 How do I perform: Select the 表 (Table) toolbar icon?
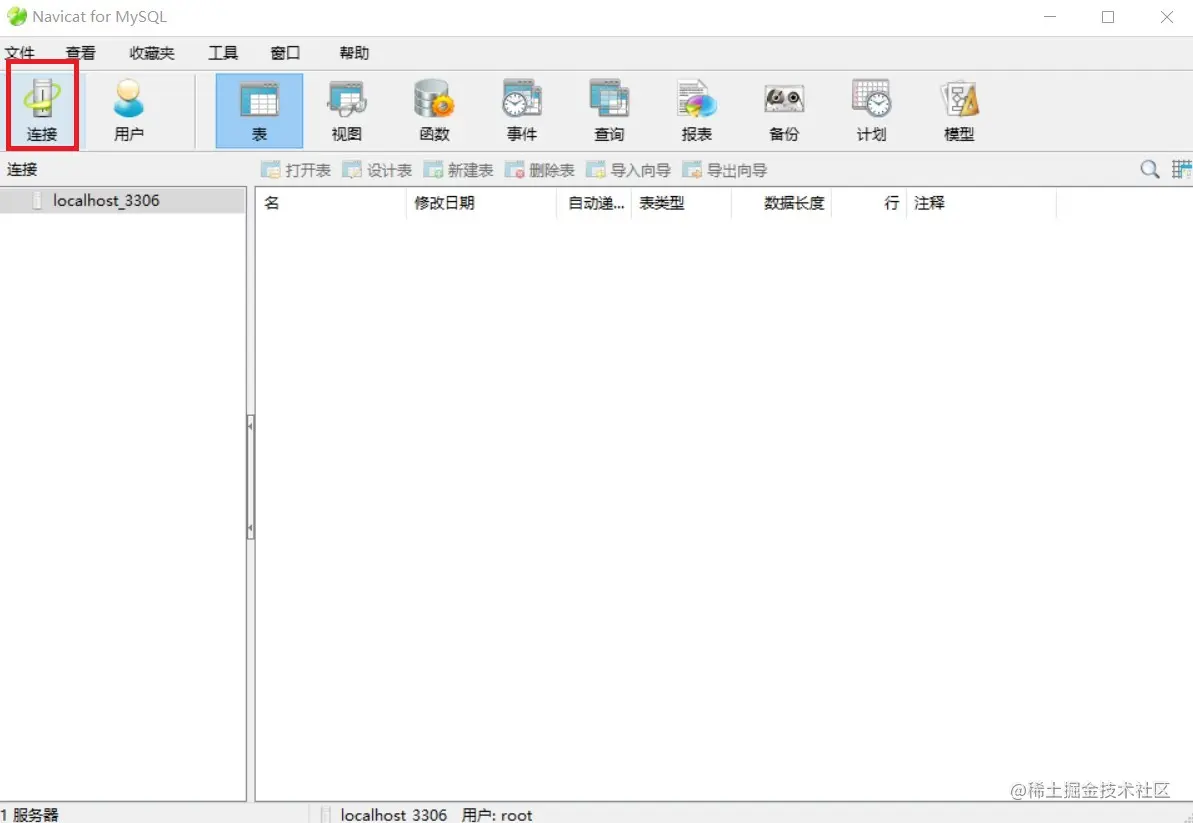[x=259, y=110]
